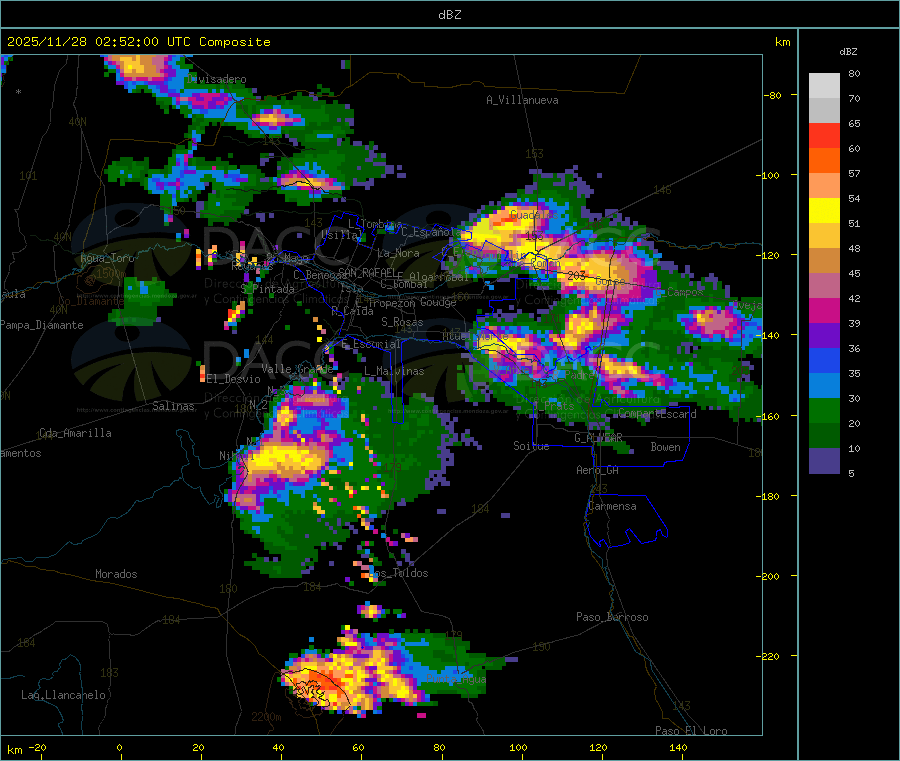Viewport: 900px width, 761px height.
Task: Click the dBZ title at top
Action: (x=449, y=15)
